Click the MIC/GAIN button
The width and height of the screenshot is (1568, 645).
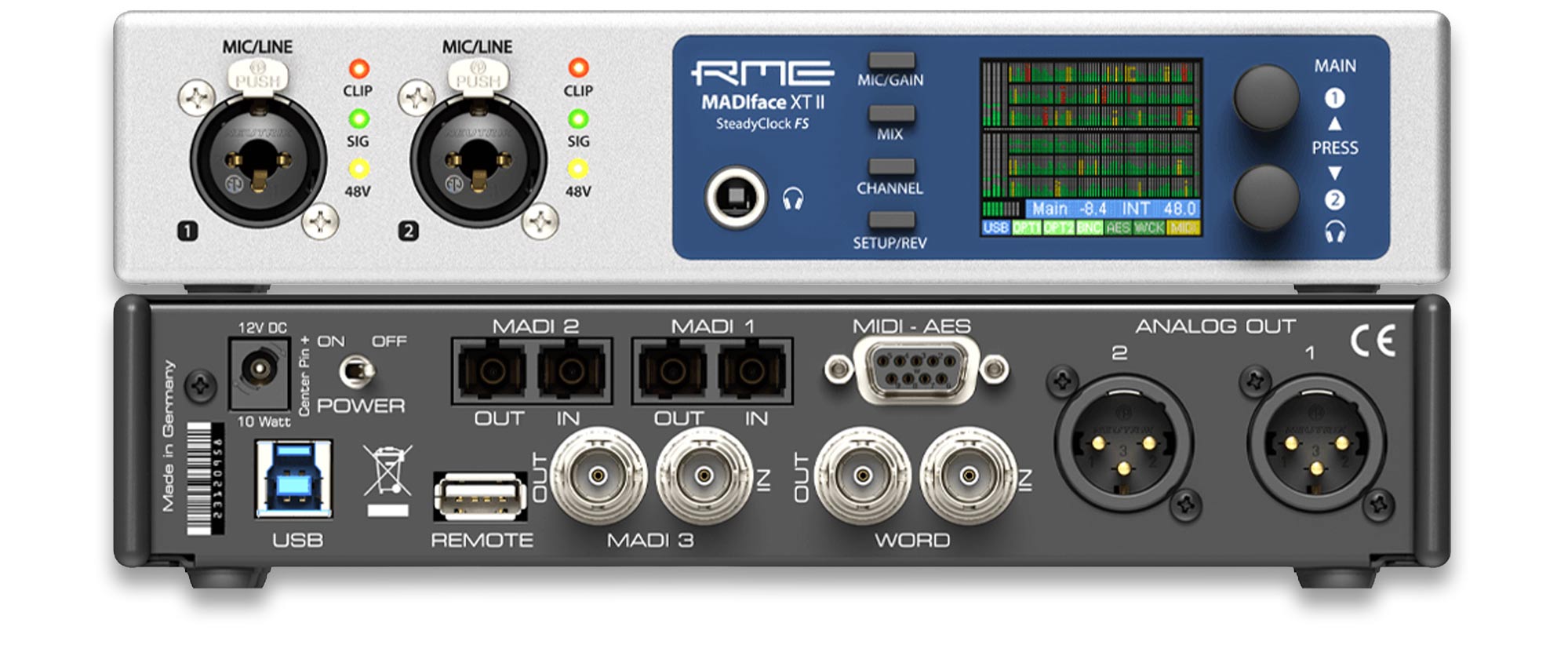[891, 60]
